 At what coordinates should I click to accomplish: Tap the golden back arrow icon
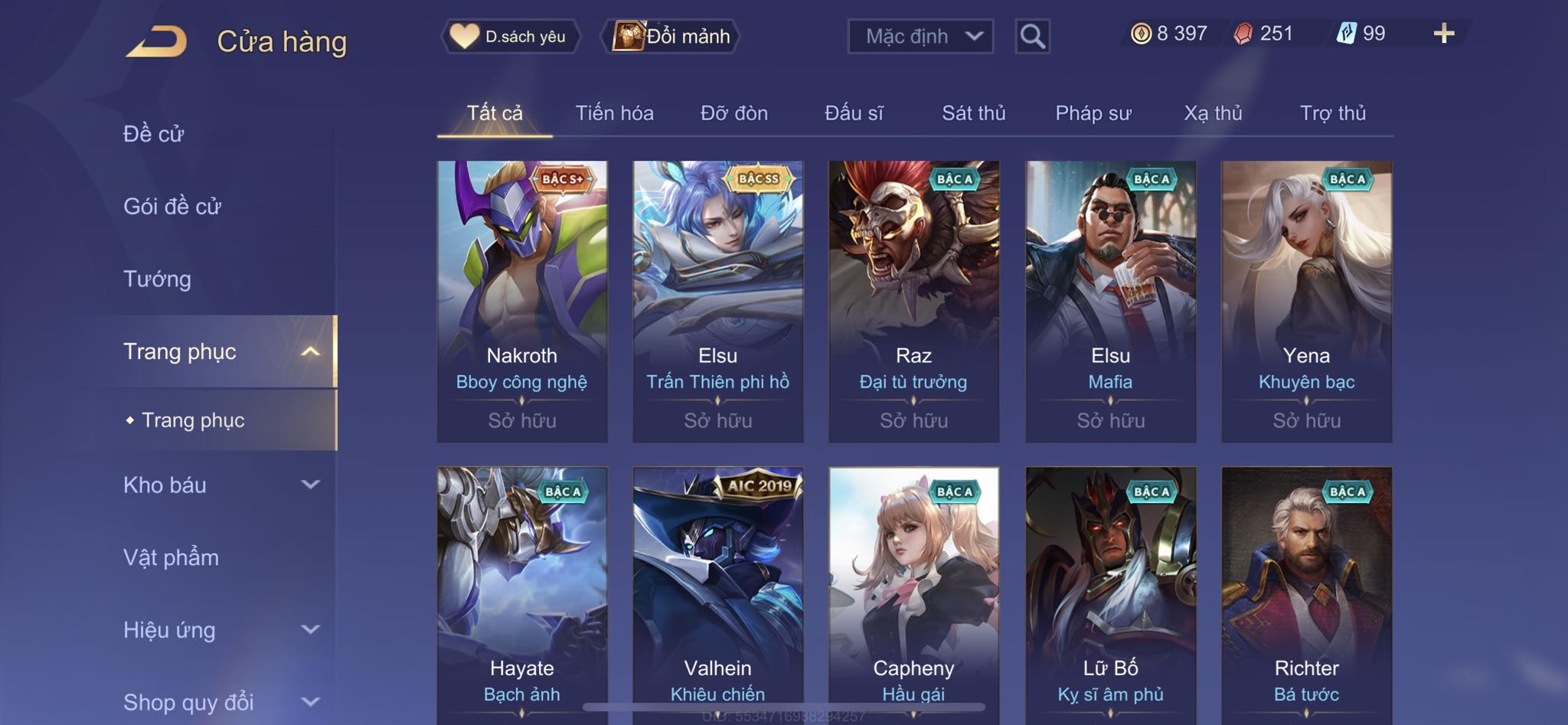(x=157, y=41)
